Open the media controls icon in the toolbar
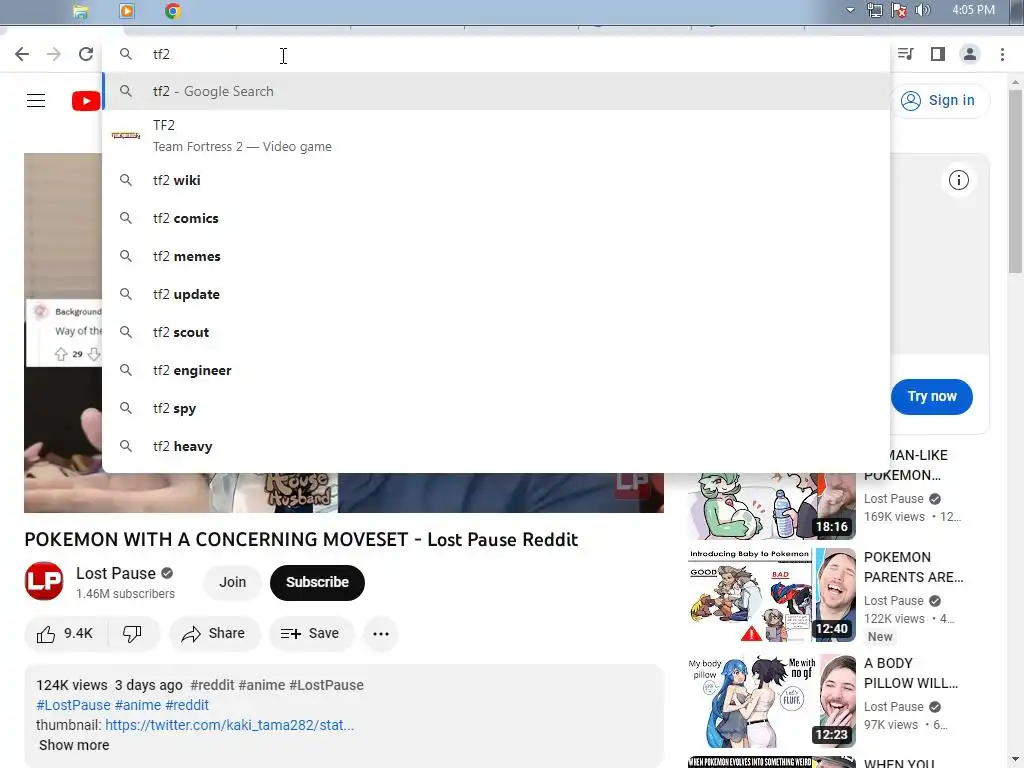 (x=906, y=54)
